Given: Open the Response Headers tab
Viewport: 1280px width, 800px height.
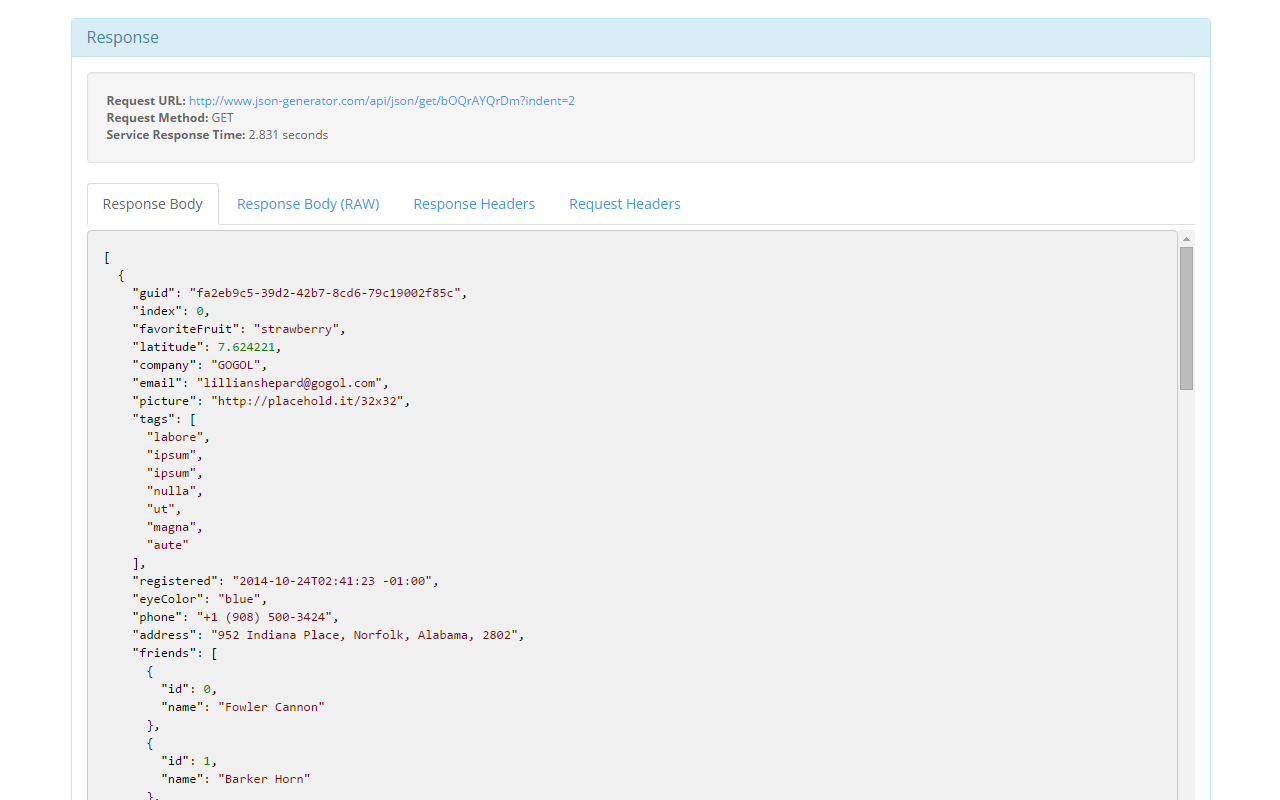Looking at the screenshot, I should (474, 204).
